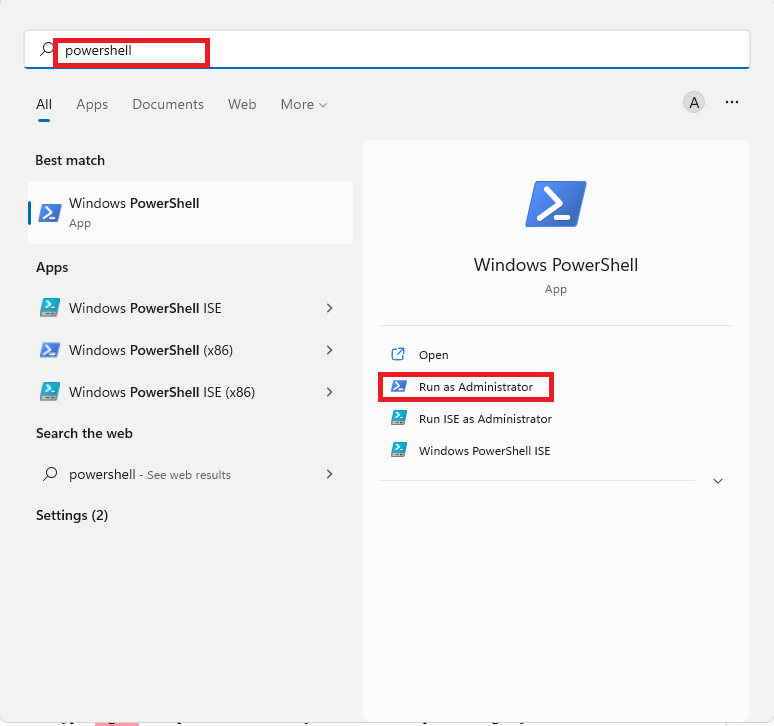Viewport: 774px width, 726px height.
Task: Click Windows PowerShell ISE app icon
Action: (50, 307)
